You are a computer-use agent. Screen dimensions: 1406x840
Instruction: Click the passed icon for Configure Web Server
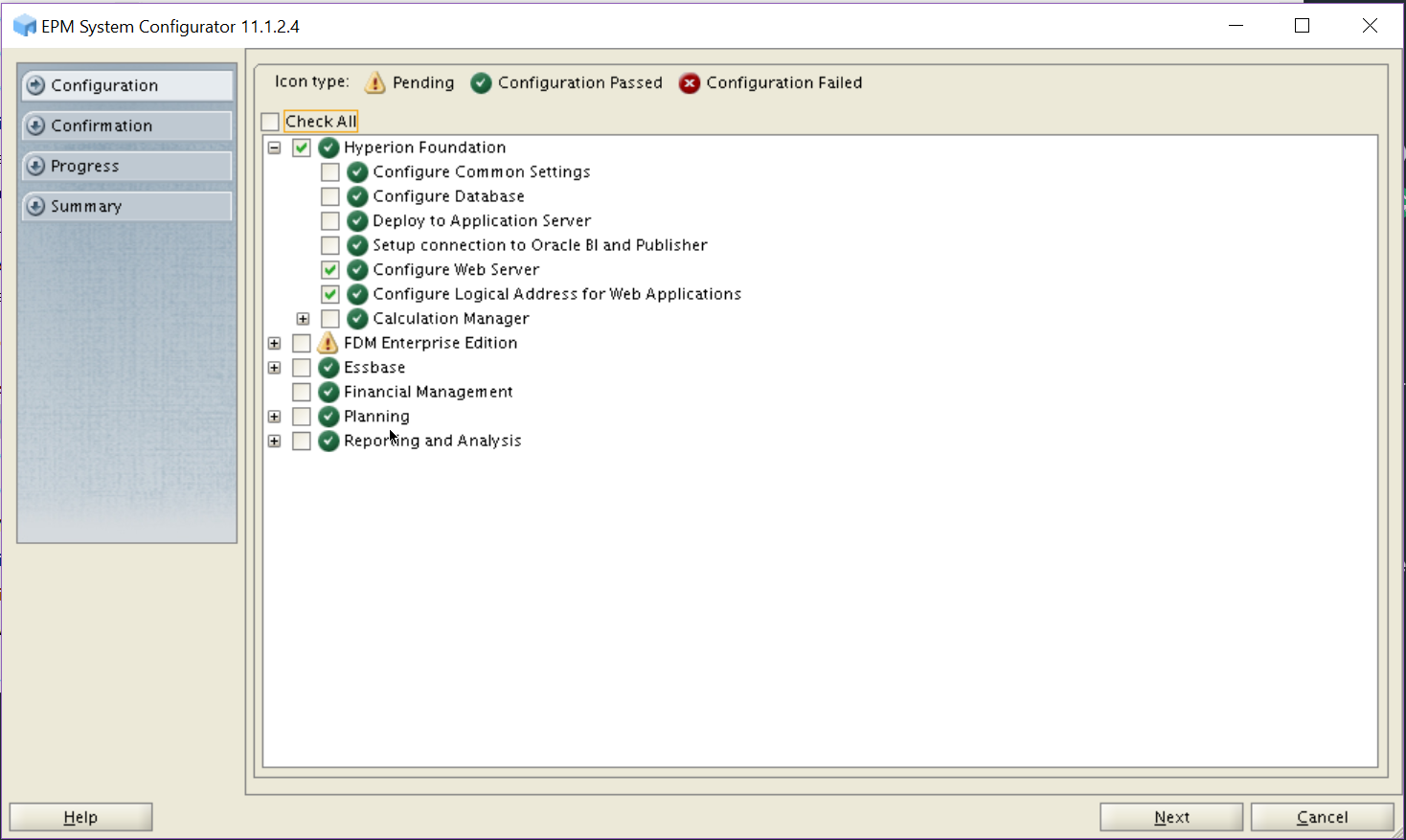(357, 270)
